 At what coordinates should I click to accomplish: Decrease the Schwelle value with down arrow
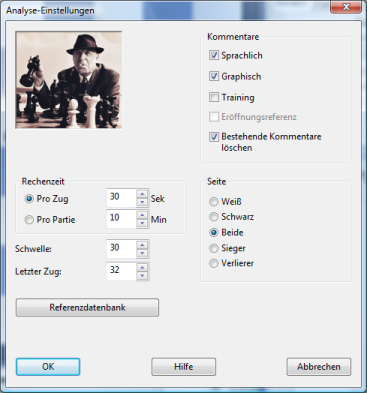pyautogui.click(x=142, y=253)
